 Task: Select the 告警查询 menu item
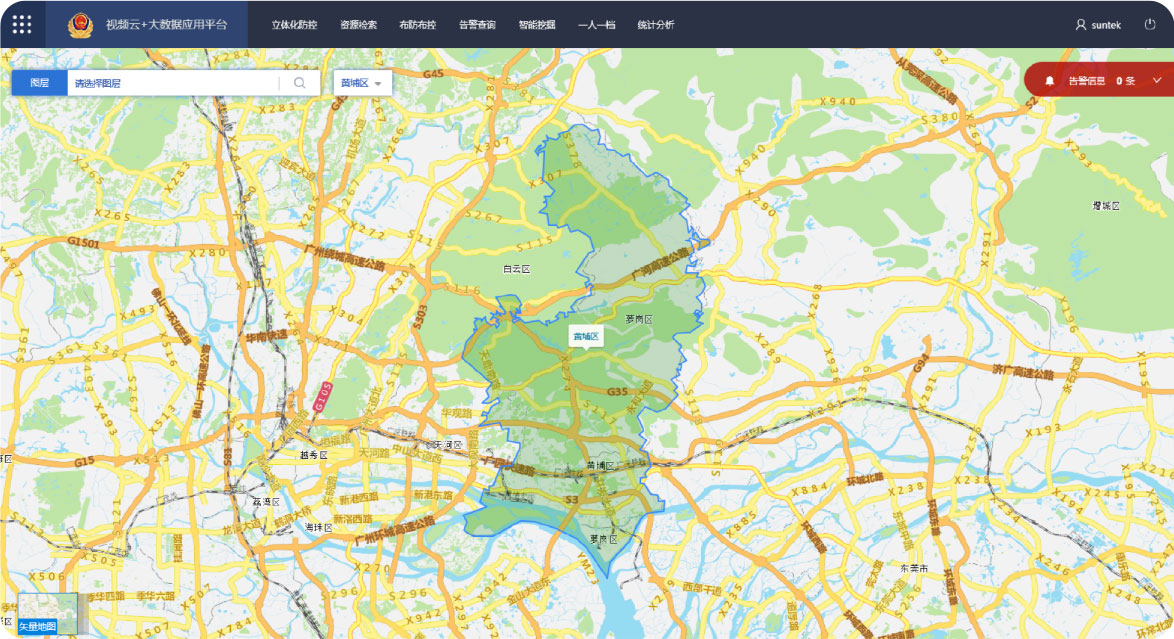(x=477, y=24)
